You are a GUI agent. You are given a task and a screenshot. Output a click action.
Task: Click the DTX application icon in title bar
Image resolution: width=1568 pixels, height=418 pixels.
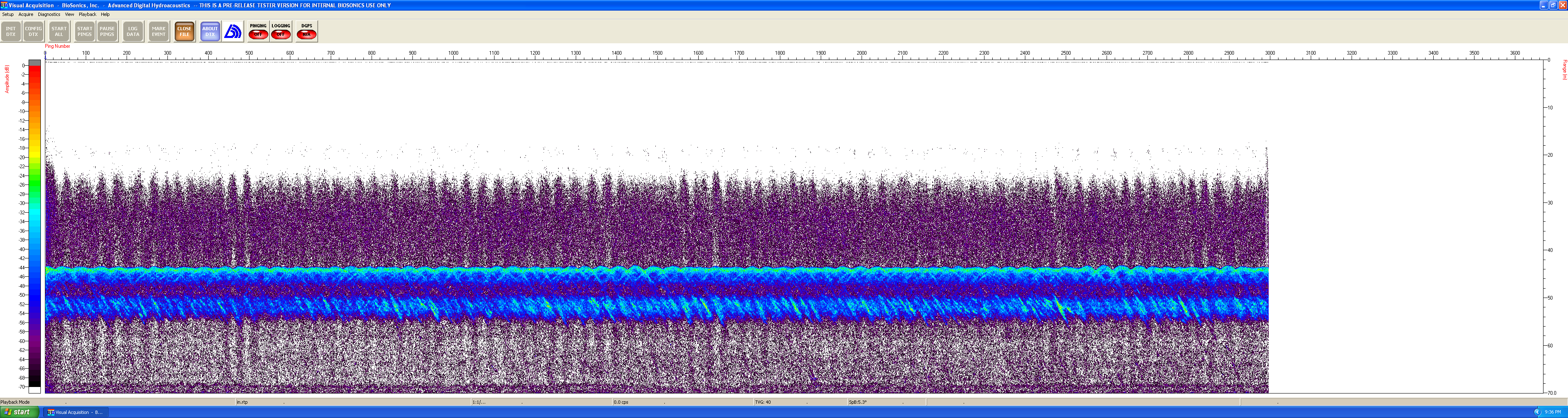[4, 5]
